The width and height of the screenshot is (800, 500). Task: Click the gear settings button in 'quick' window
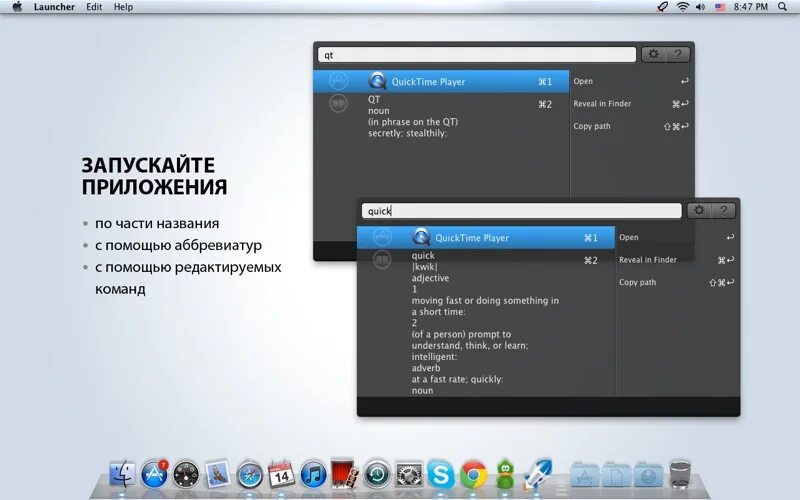[x=699, y=211]
